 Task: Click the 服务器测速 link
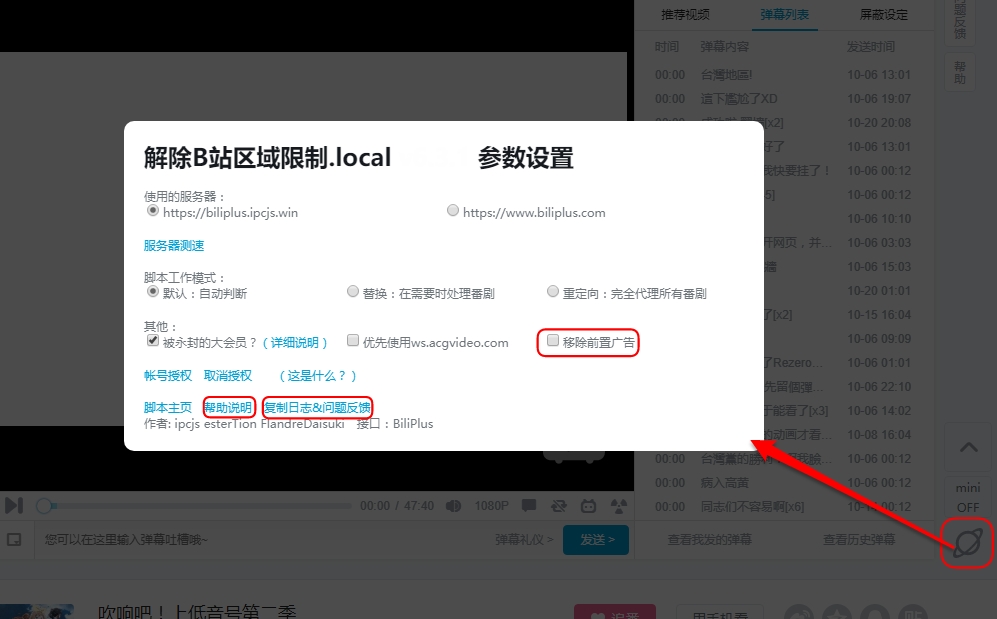point(174,246)
